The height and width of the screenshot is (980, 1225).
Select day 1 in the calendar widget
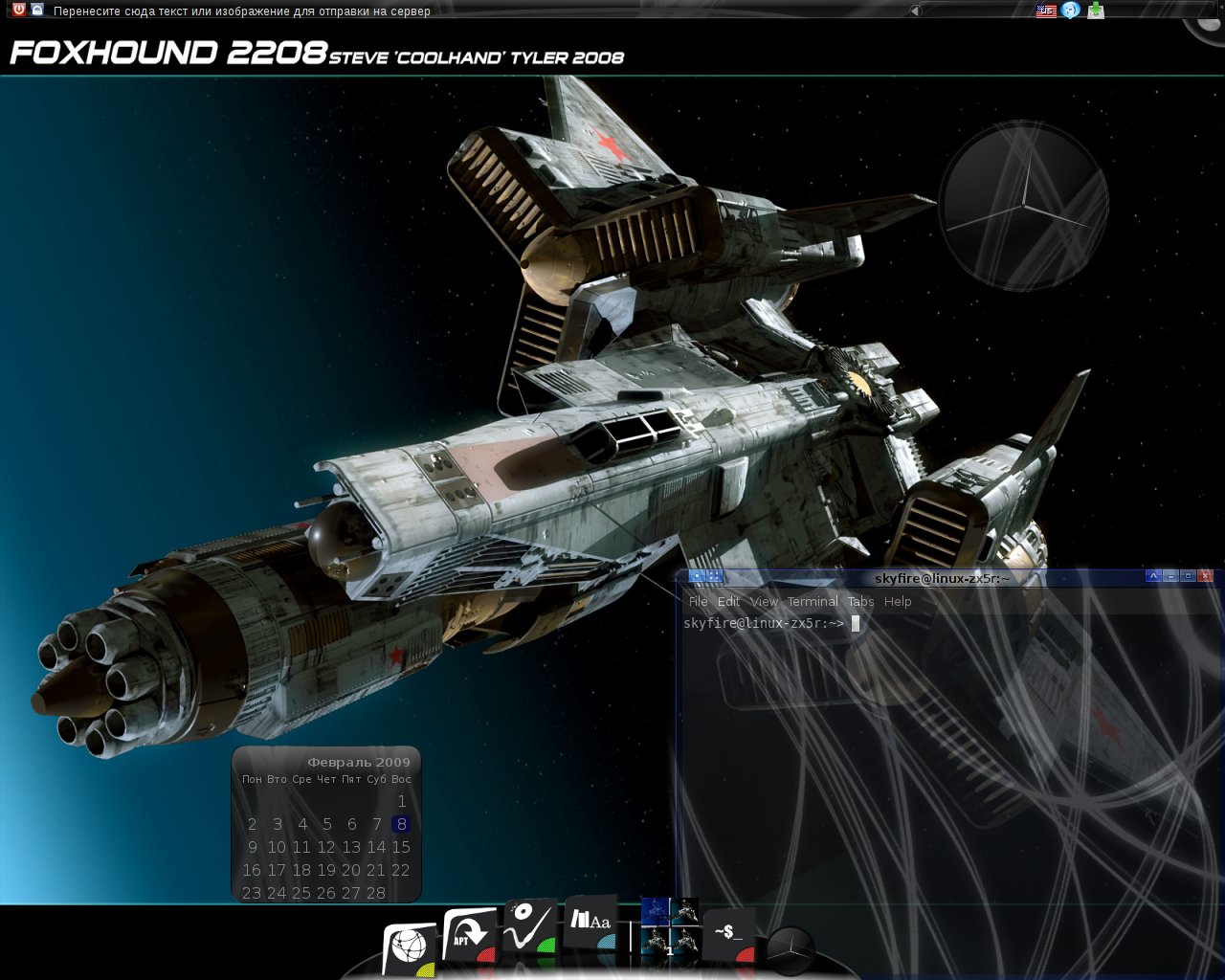coord(401,801)
